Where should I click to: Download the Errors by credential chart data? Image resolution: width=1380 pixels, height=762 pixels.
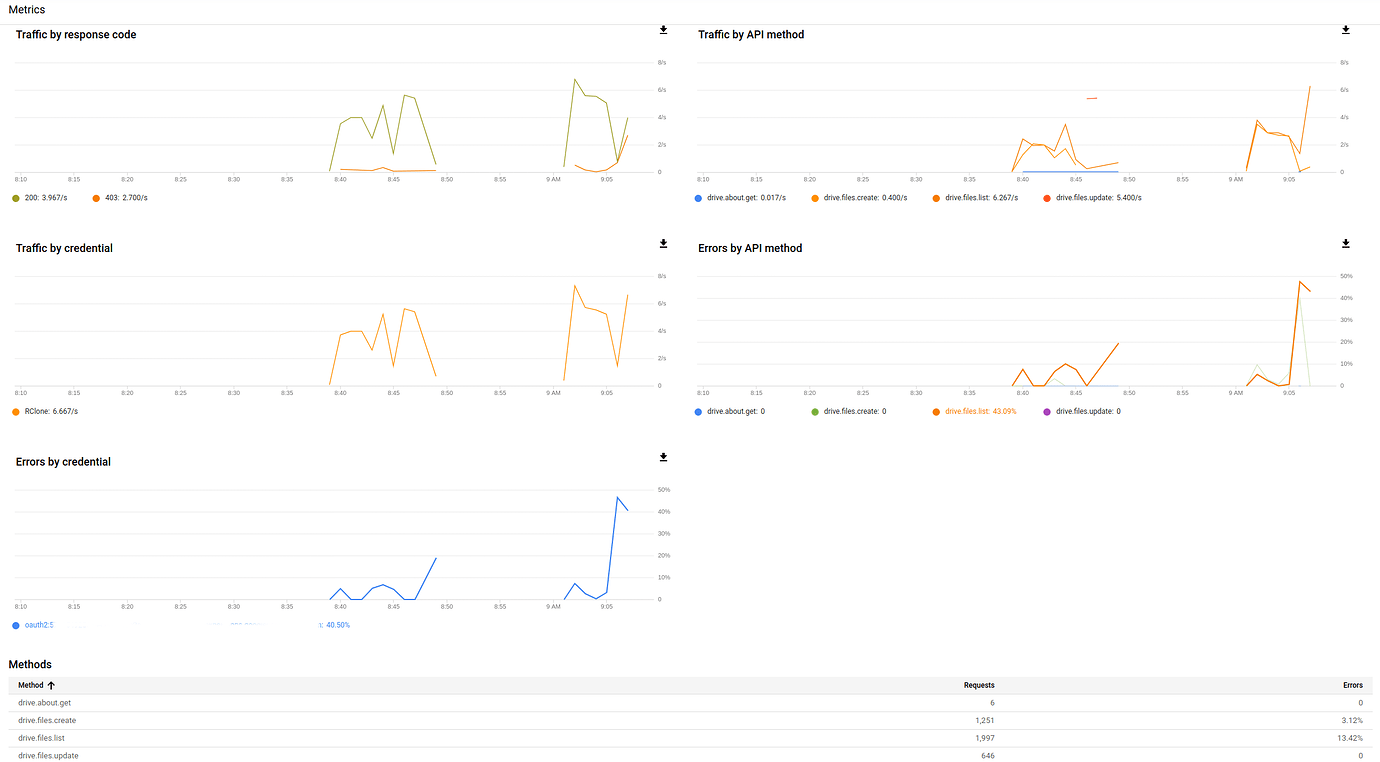coord(662,457)
